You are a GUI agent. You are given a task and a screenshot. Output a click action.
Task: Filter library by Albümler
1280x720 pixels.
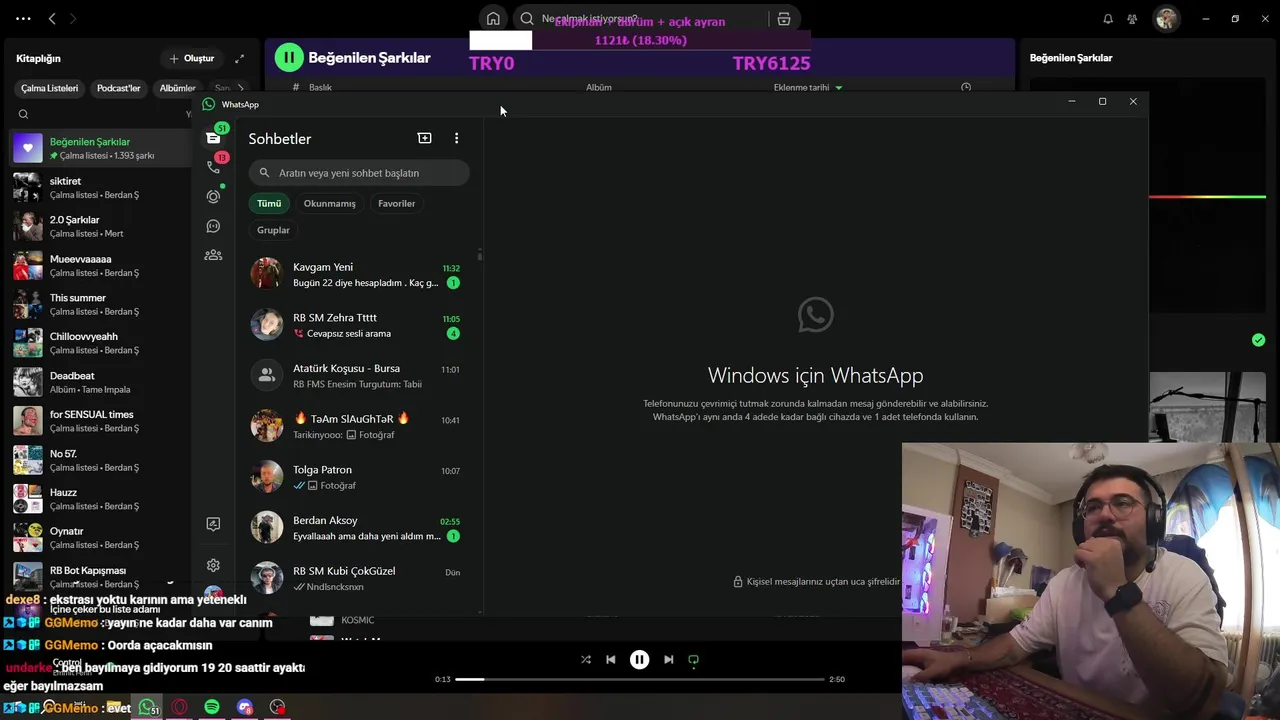(x=177, y=88)
